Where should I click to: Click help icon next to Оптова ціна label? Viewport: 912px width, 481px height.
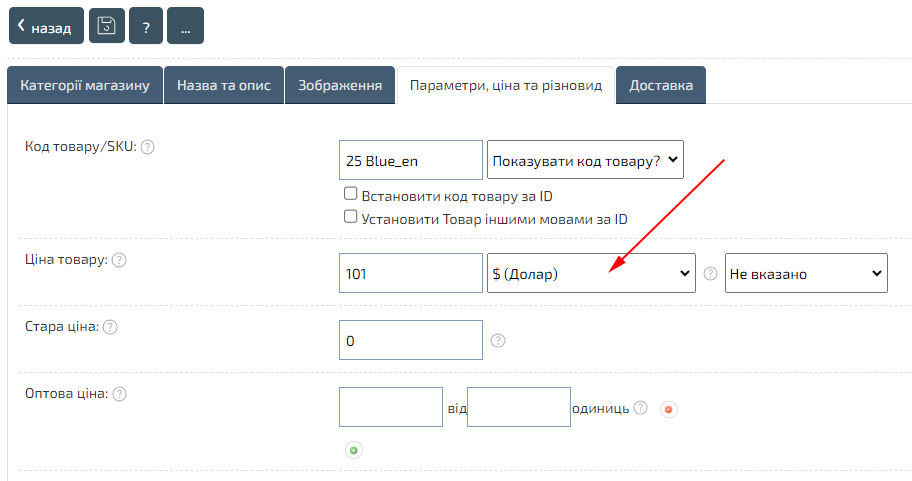click(119, 394)
